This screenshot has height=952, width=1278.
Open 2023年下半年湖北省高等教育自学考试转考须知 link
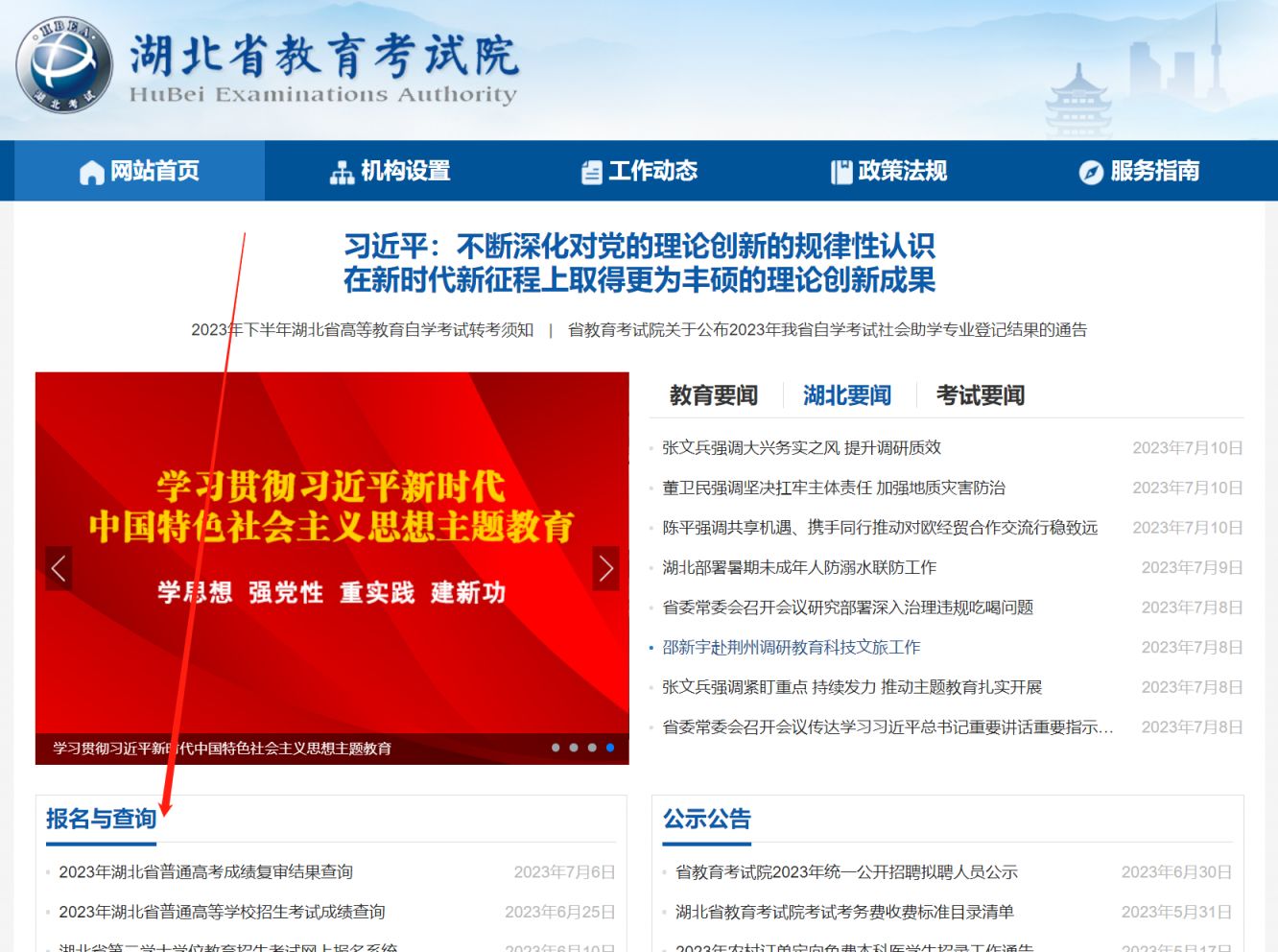click(362, 330)
